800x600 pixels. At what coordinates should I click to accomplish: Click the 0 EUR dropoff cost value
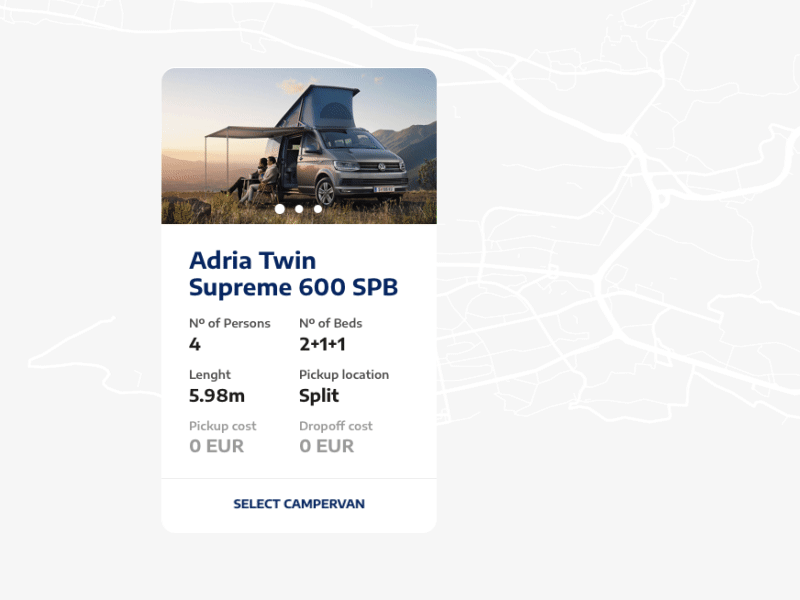tap(326, 446)
